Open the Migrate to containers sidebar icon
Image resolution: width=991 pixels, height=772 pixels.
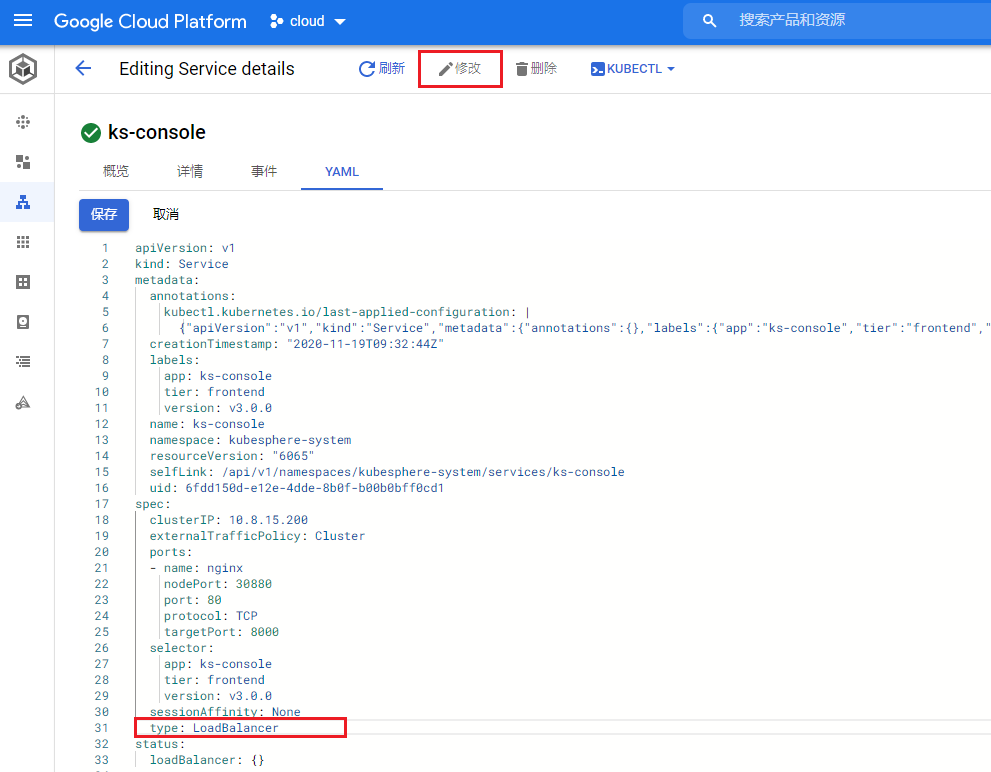pyautogui.click(x=23, y=403)
